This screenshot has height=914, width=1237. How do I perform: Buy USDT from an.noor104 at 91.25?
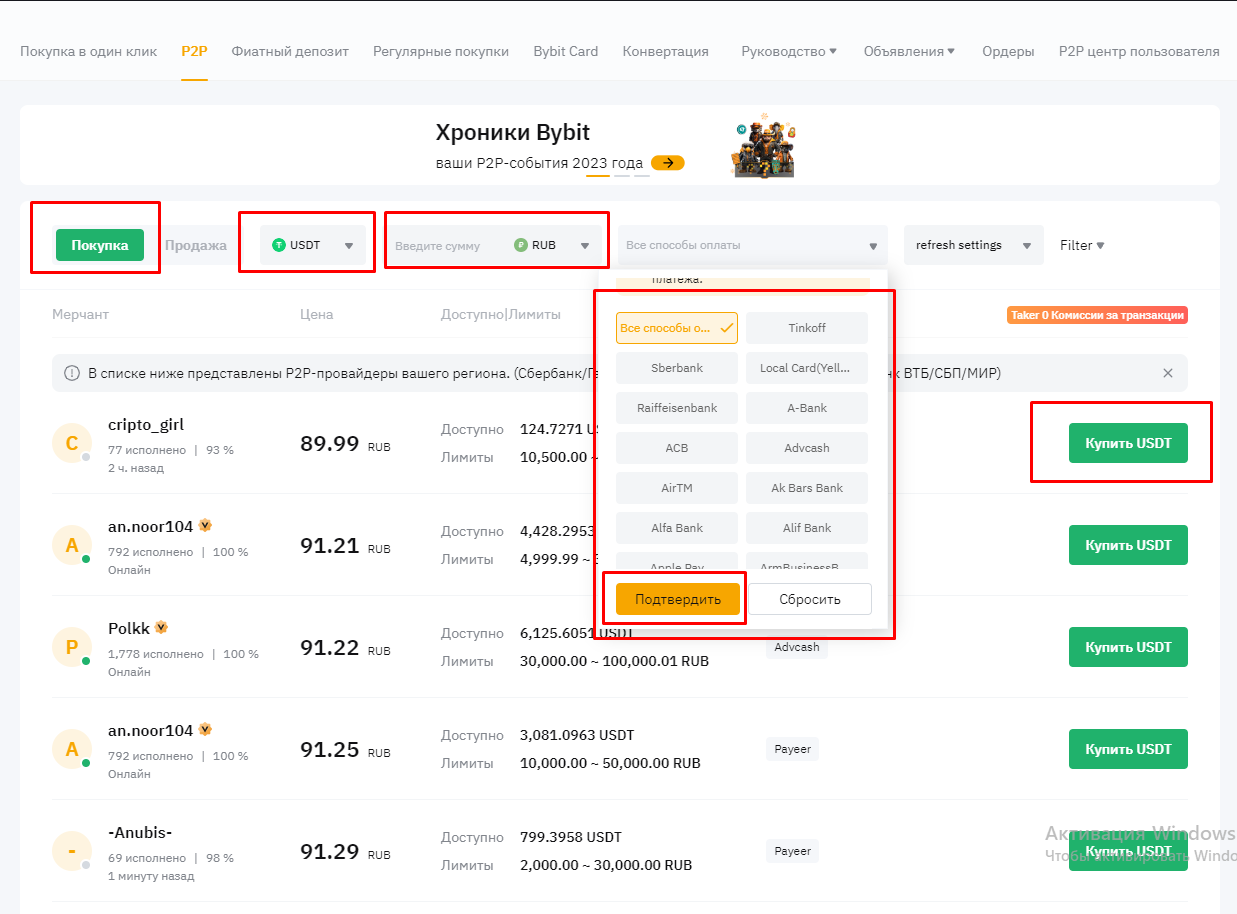[1128, 749]
